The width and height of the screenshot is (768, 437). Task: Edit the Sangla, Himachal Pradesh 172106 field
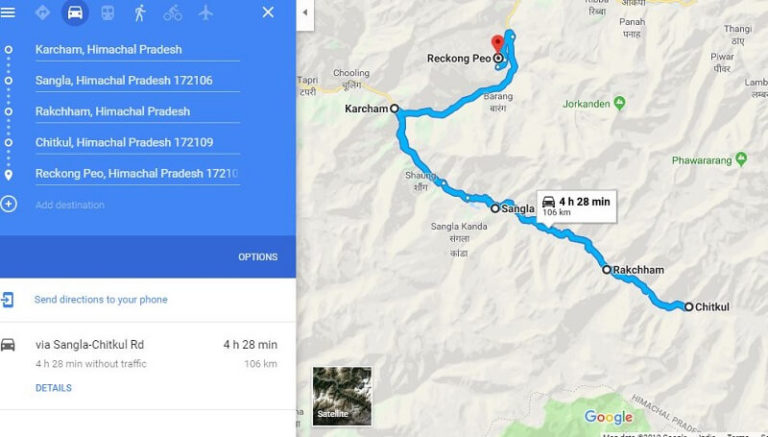click(x=137, y=80)
